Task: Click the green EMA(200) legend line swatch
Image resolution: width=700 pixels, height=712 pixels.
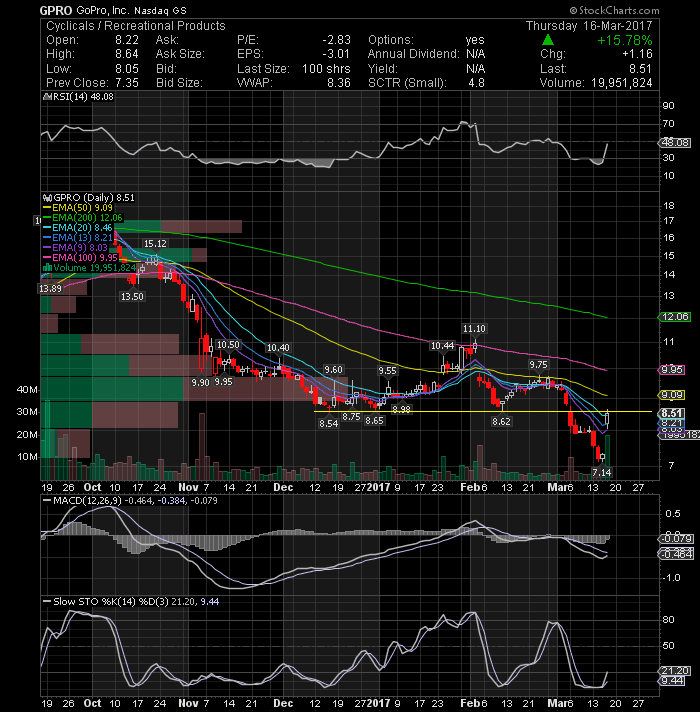Action: point(47,218)
